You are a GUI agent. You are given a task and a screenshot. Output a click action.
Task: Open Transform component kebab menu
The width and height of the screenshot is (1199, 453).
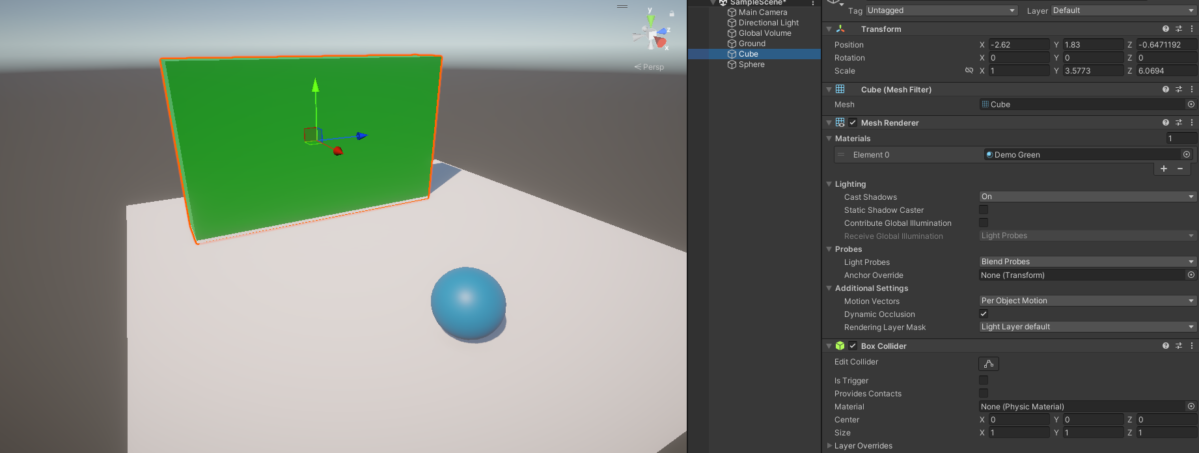[1191, 28]
